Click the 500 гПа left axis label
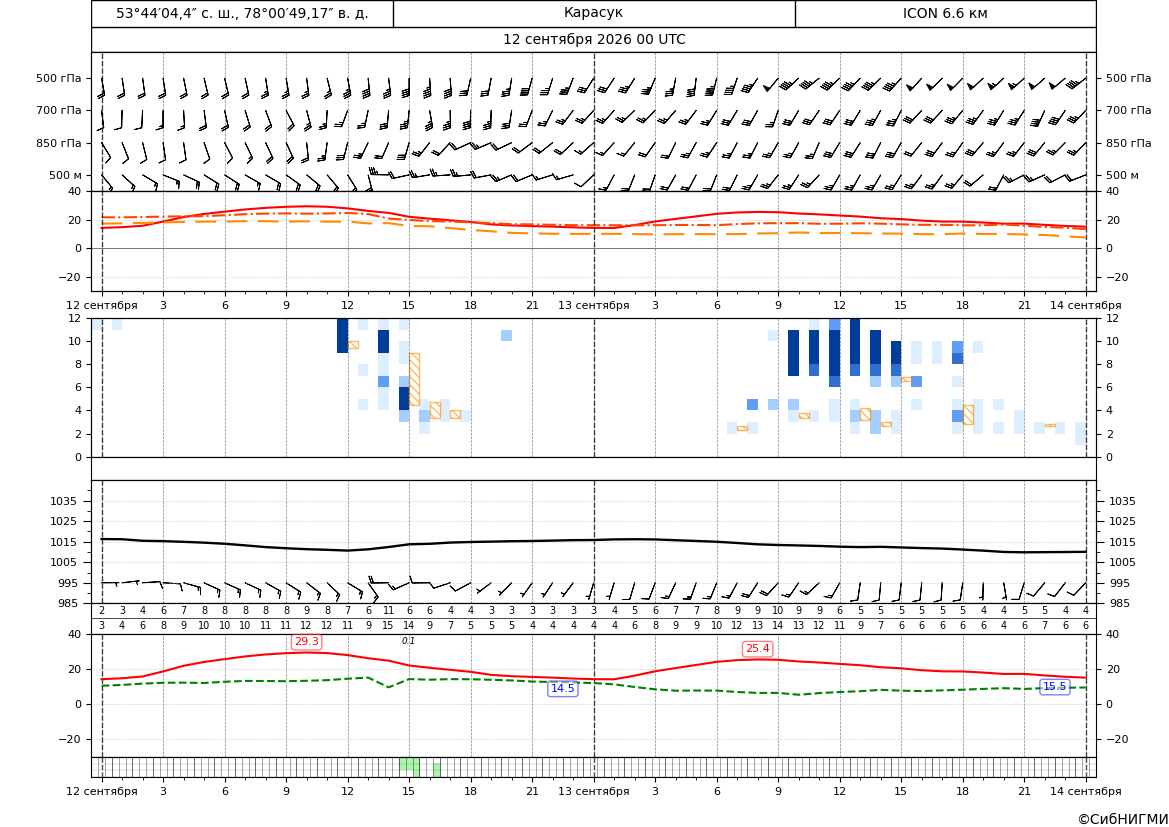The height and width of the screenshot is (827, 1169). (59, 78)
